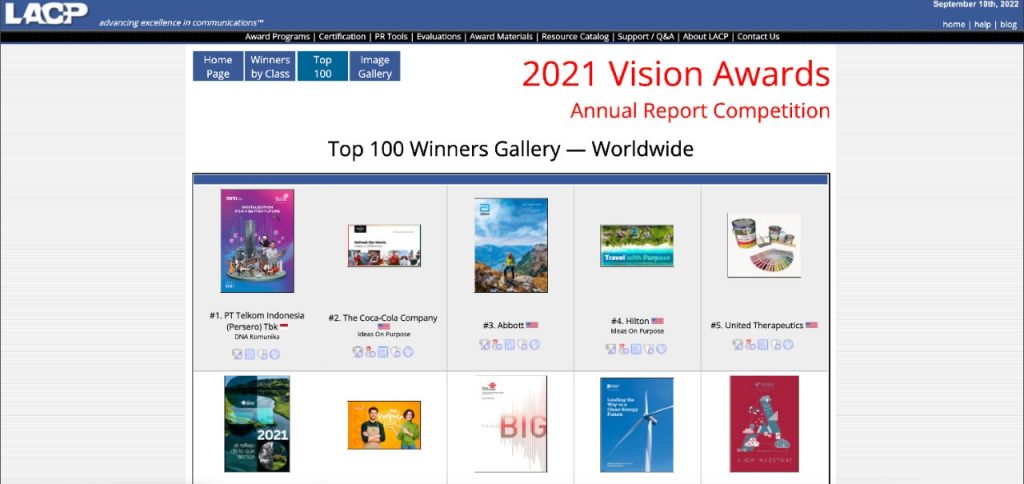1024x484 pixels.
Task: Select the Top 100 tab
Action: pyautogui.click(x=322, y=67)
